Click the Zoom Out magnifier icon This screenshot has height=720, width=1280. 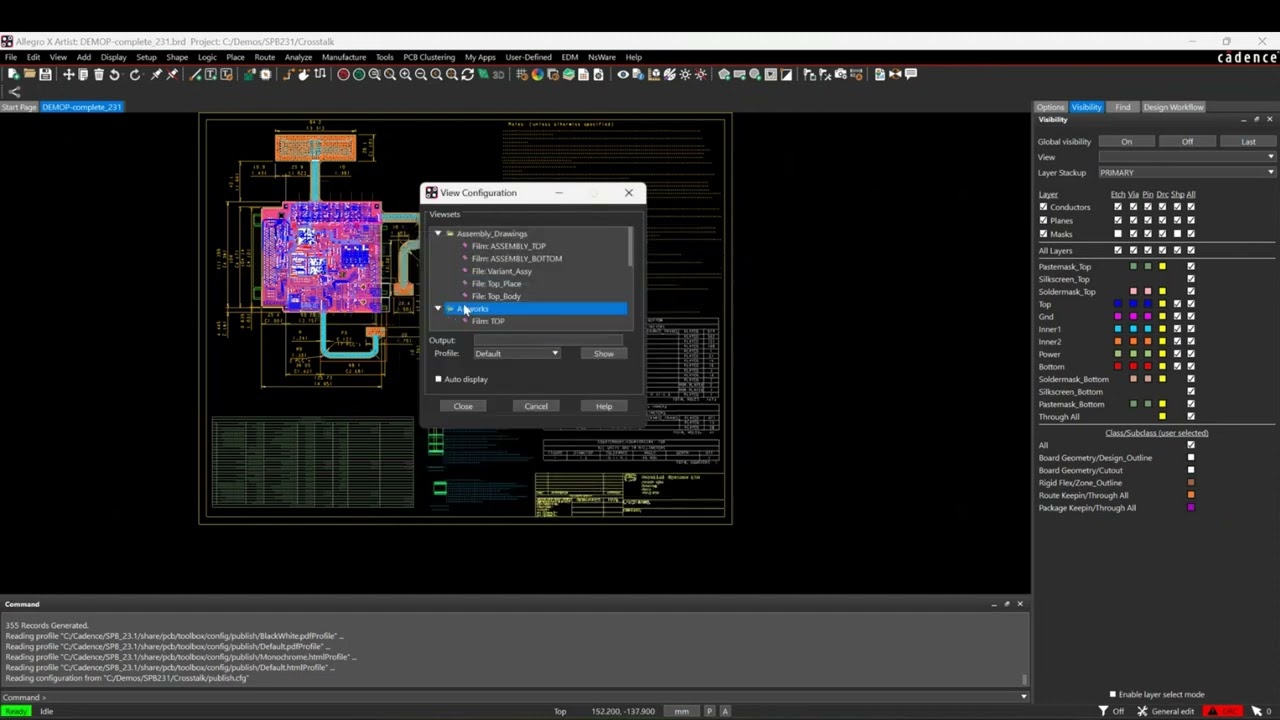click(x=421, y=74)
